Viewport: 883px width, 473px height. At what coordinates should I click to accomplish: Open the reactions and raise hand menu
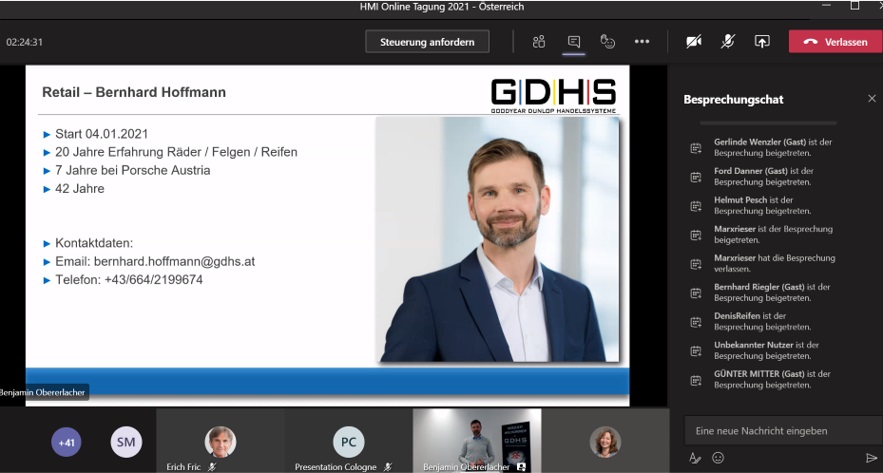tap(607, 41)
